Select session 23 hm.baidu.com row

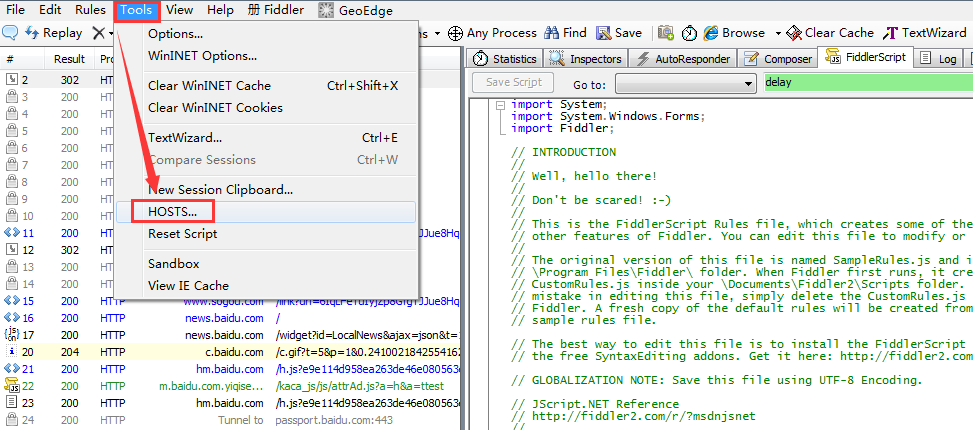(x=230, y=403)
